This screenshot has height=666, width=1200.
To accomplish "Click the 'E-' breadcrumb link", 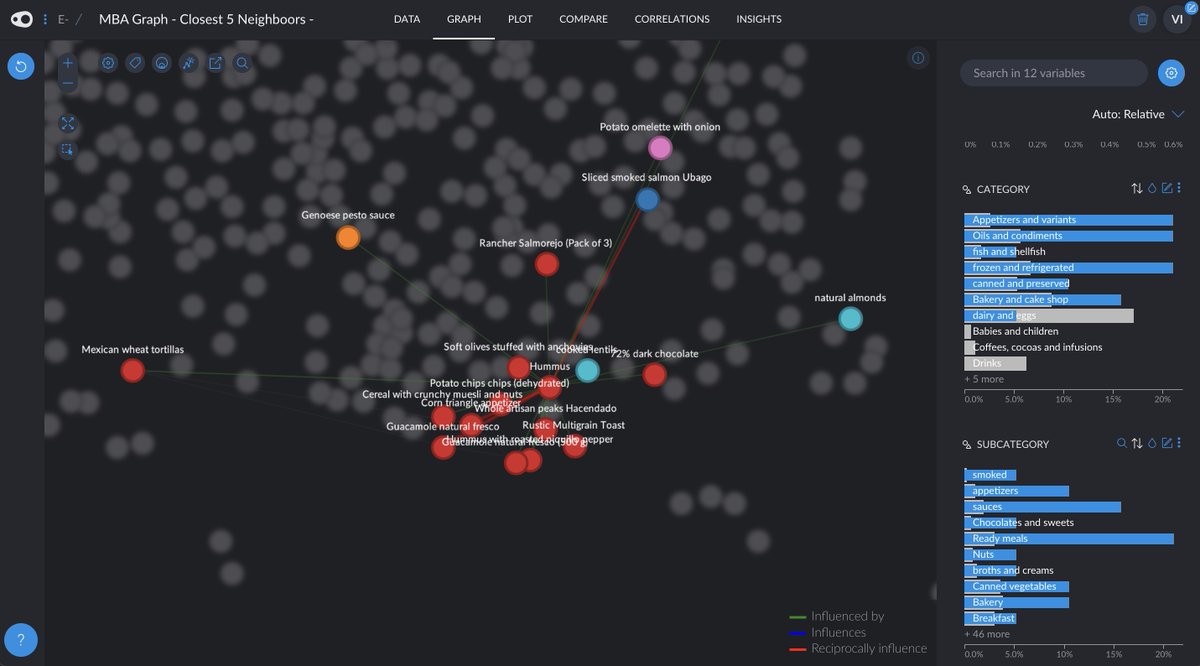I will pos(65,19).
